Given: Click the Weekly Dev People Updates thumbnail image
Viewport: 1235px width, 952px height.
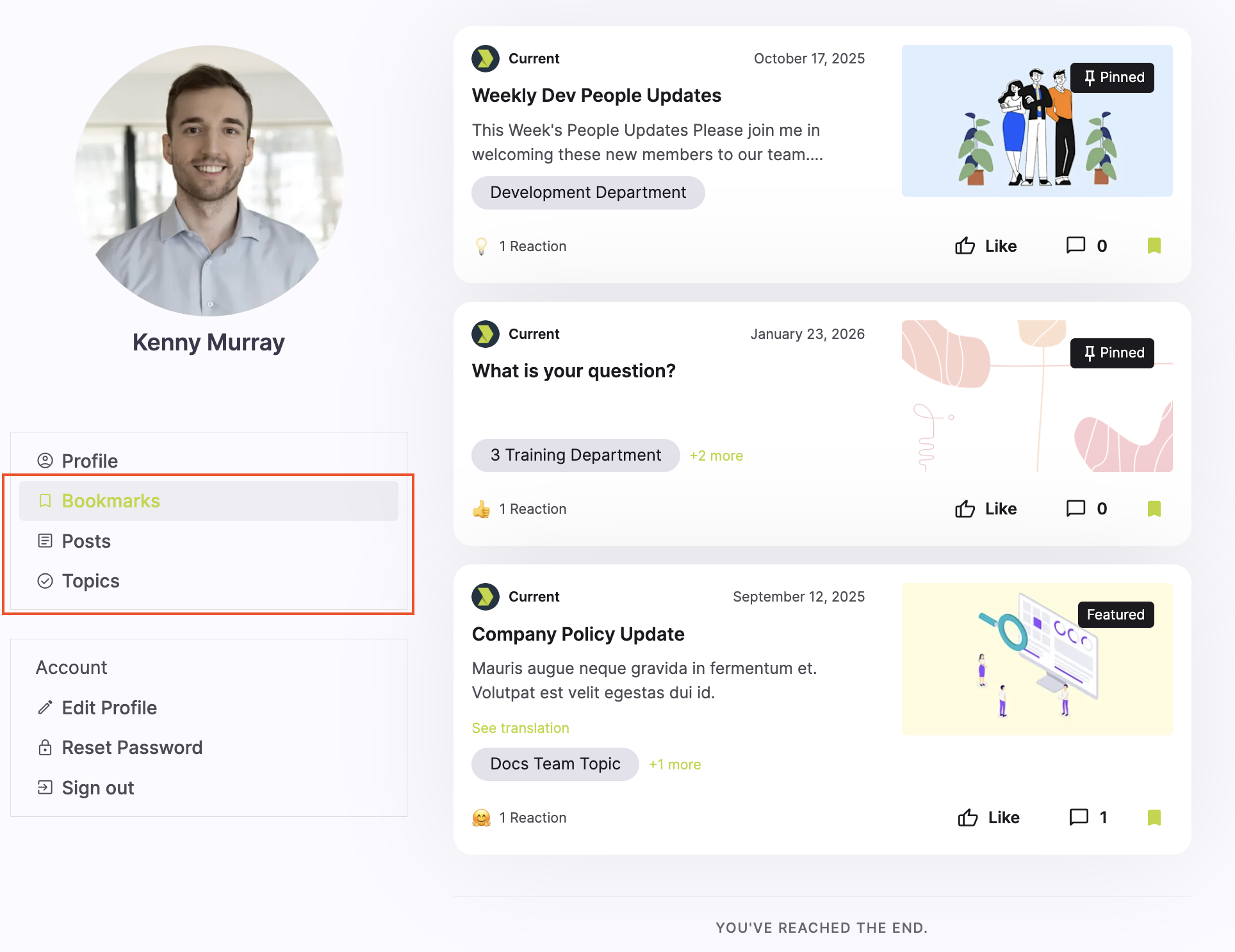Looking at the screenshot, I should point(1037,120).
